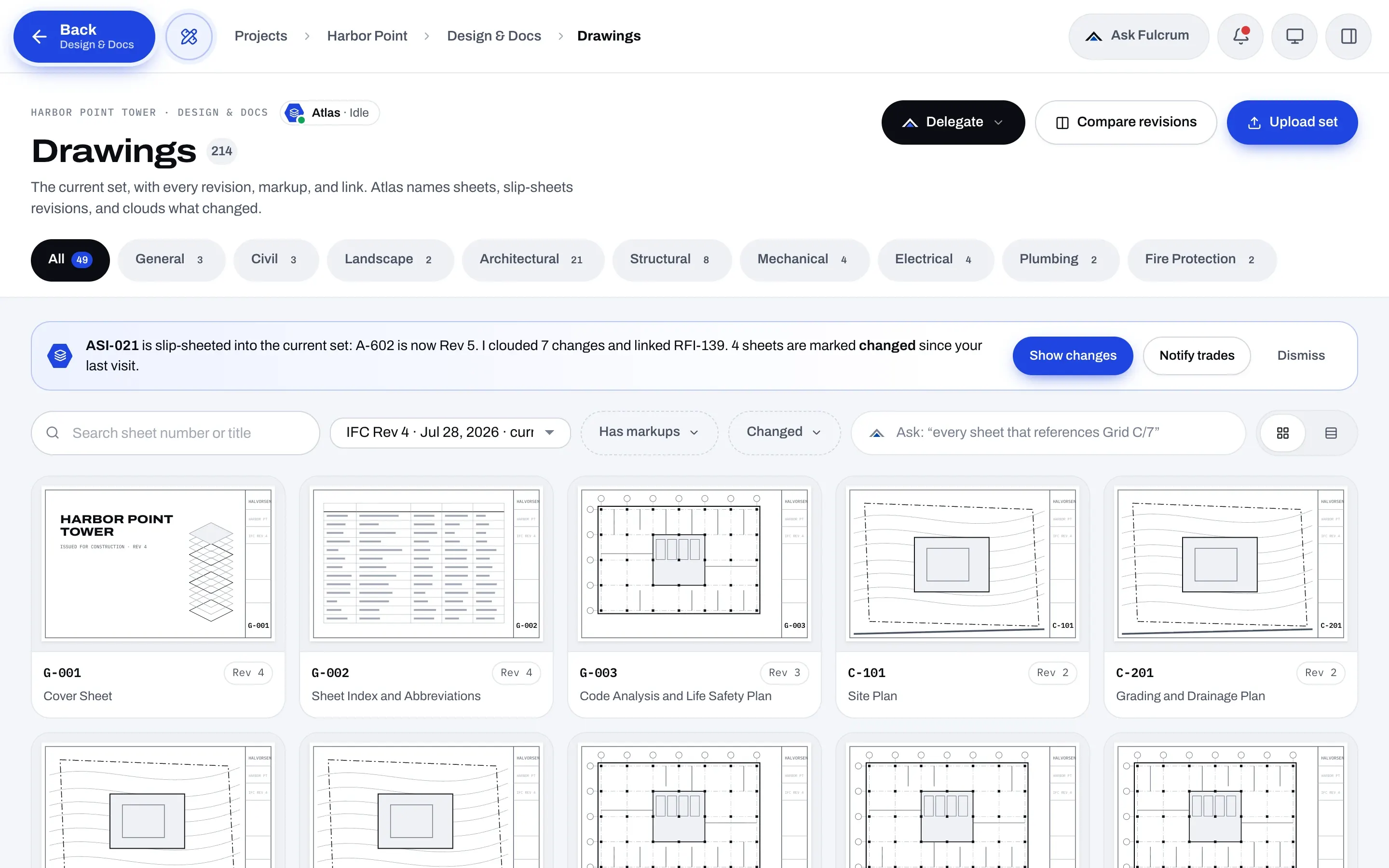Viewport: 1389px width, 868px height.
Task: Filter by Plumbing discipline
Action: click(1060, 259)
